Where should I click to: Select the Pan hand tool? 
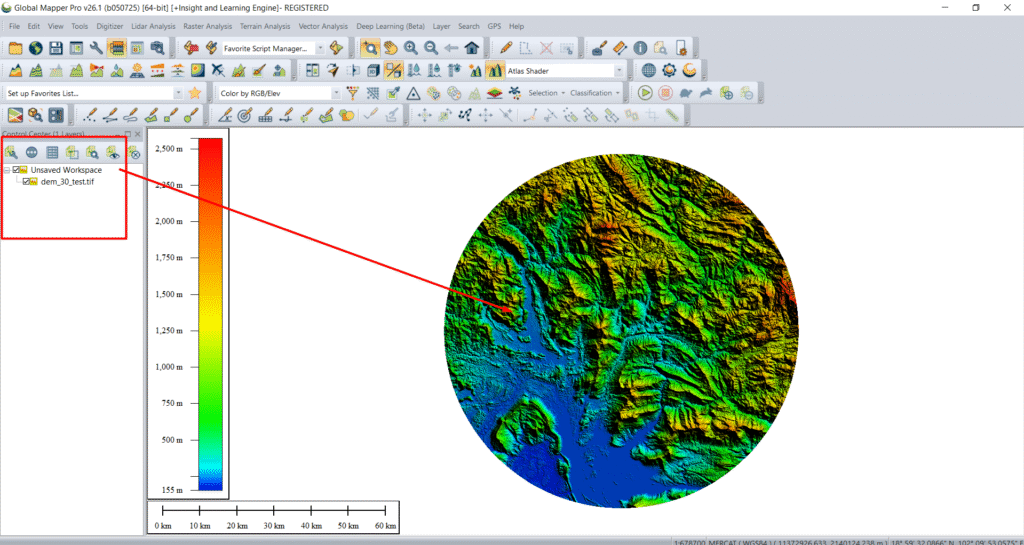tap(391, 48)
